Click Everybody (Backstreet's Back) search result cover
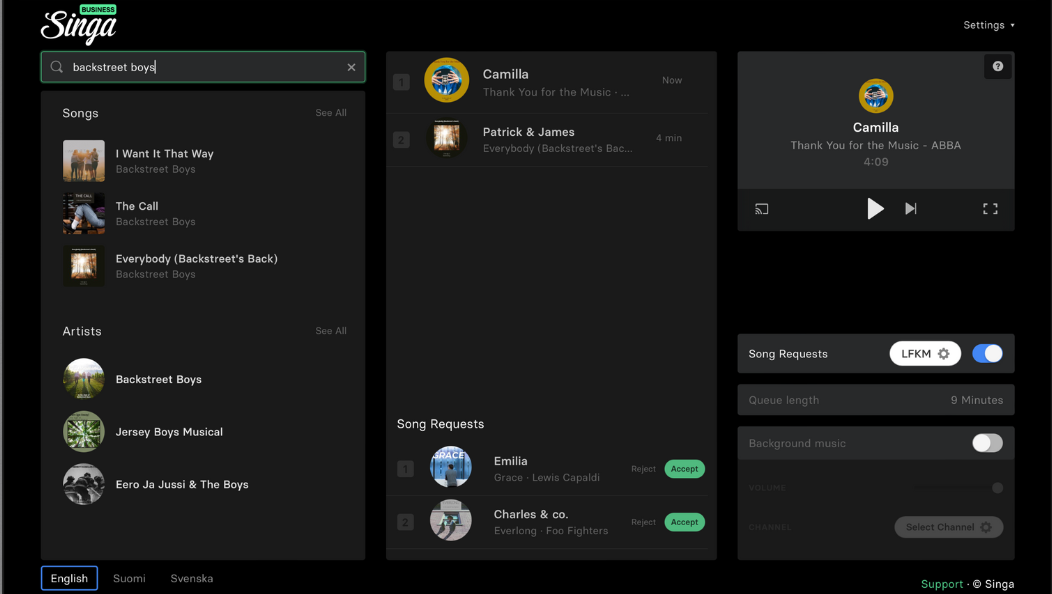 (84, 266)
